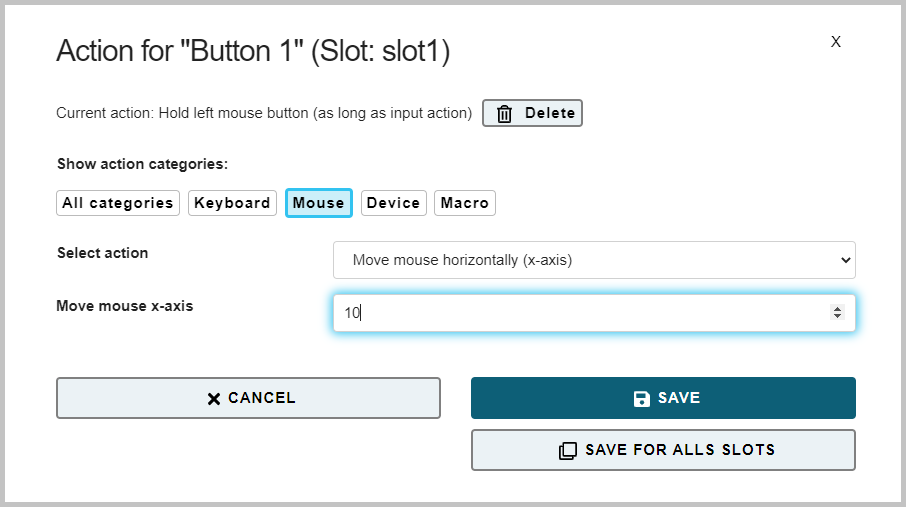906x507 pixels.
Task: Select the Mouse category filter
Action: pos(318,203)
